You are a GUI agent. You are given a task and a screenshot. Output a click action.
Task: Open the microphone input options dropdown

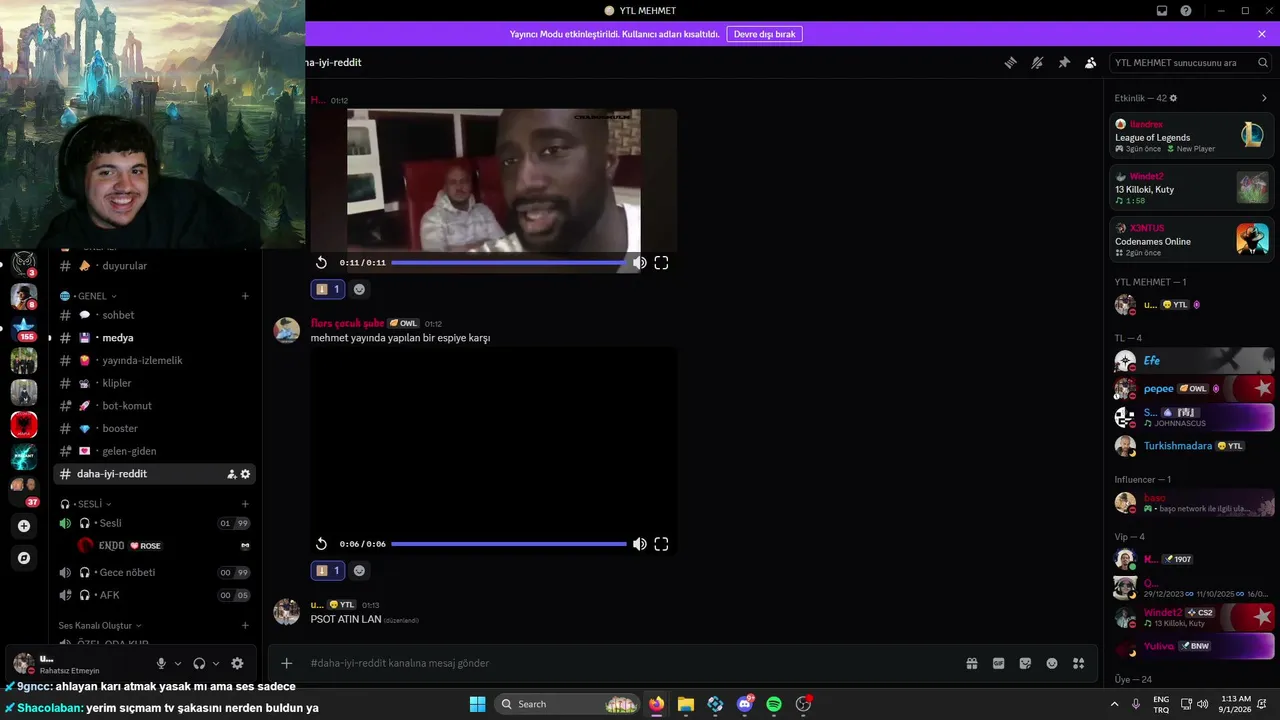[x=178, y=663]
